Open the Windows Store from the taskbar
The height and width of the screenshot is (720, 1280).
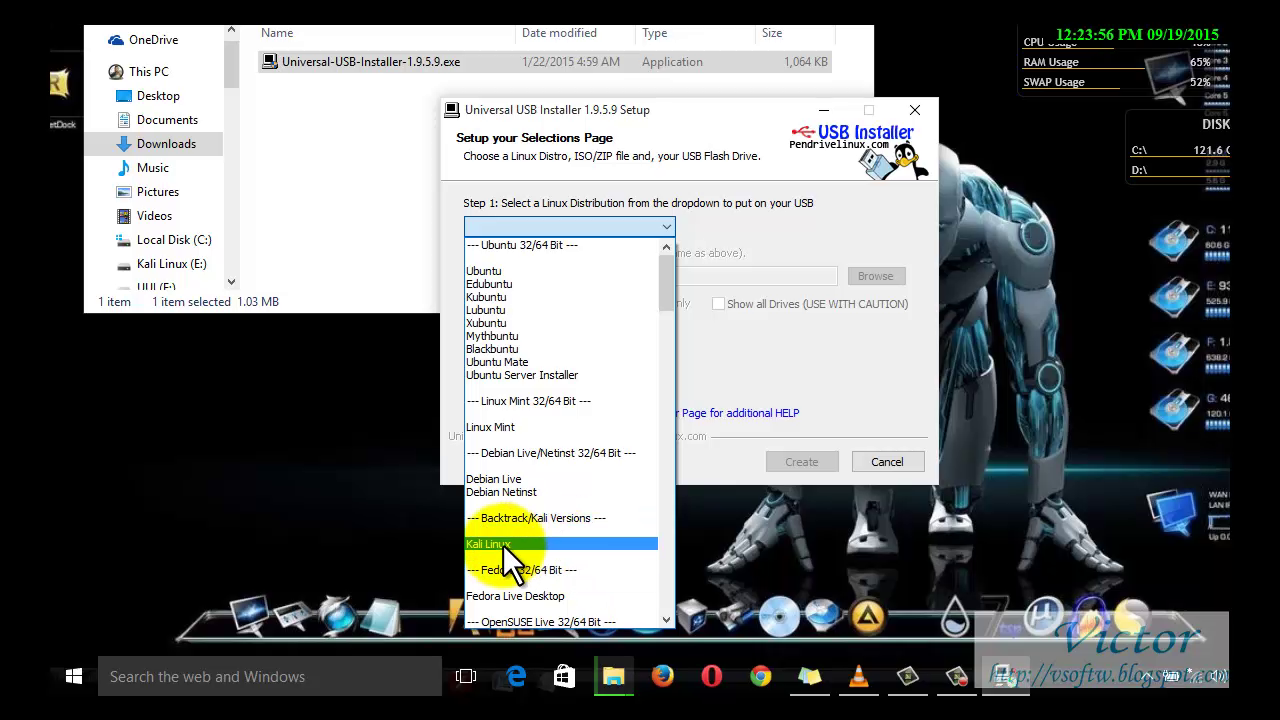pos(564,677)
